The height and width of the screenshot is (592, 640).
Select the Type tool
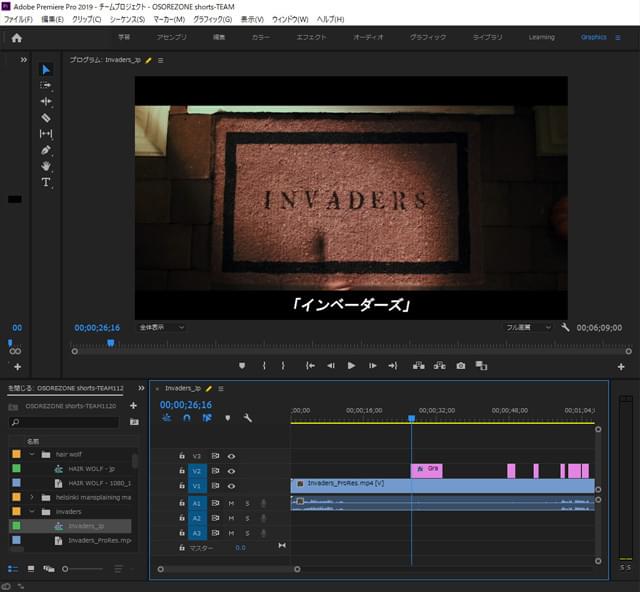[x=46, y=182]
